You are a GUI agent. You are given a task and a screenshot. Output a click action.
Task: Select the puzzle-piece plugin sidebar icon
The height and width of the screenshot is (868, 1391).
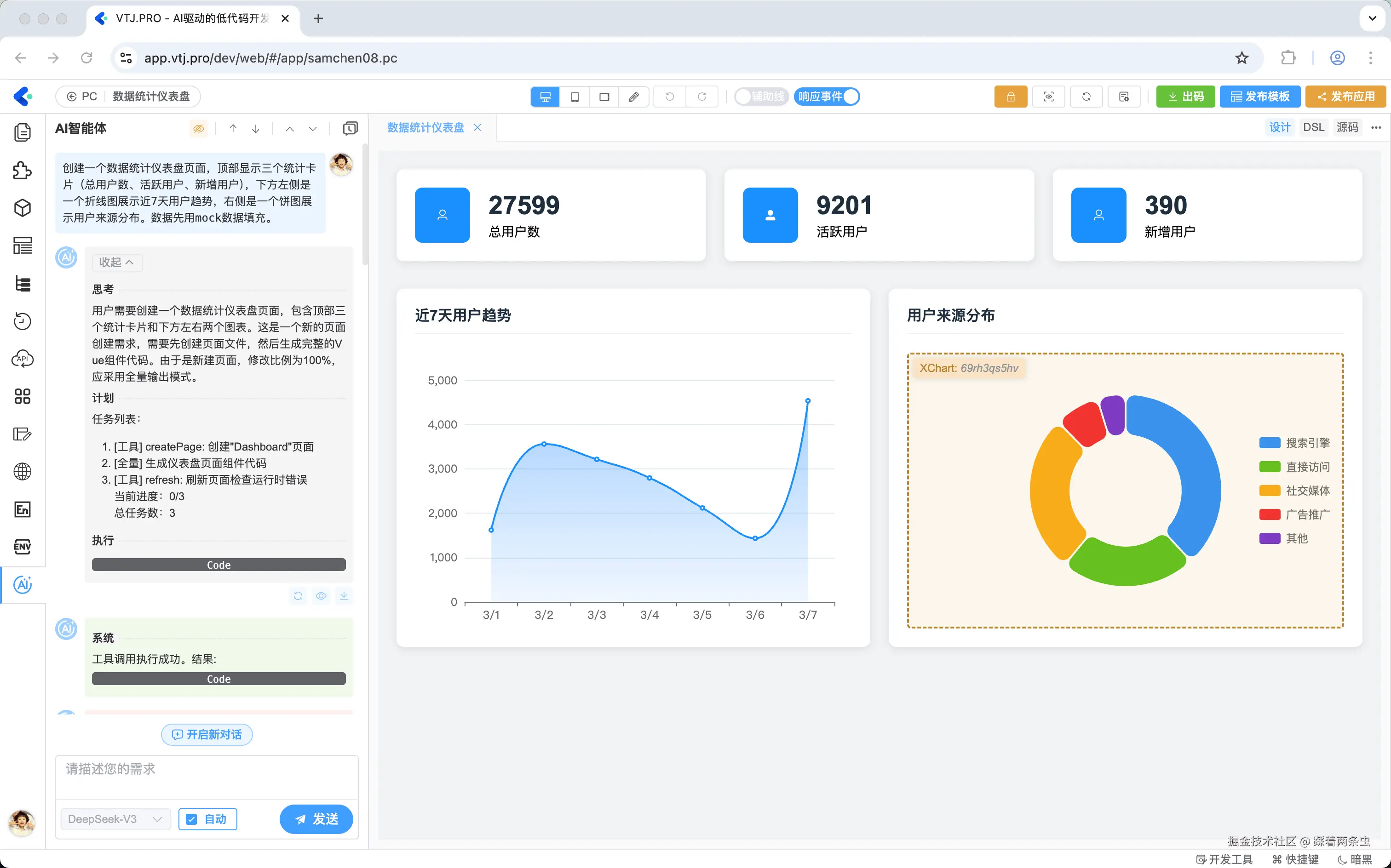point(23,171)
